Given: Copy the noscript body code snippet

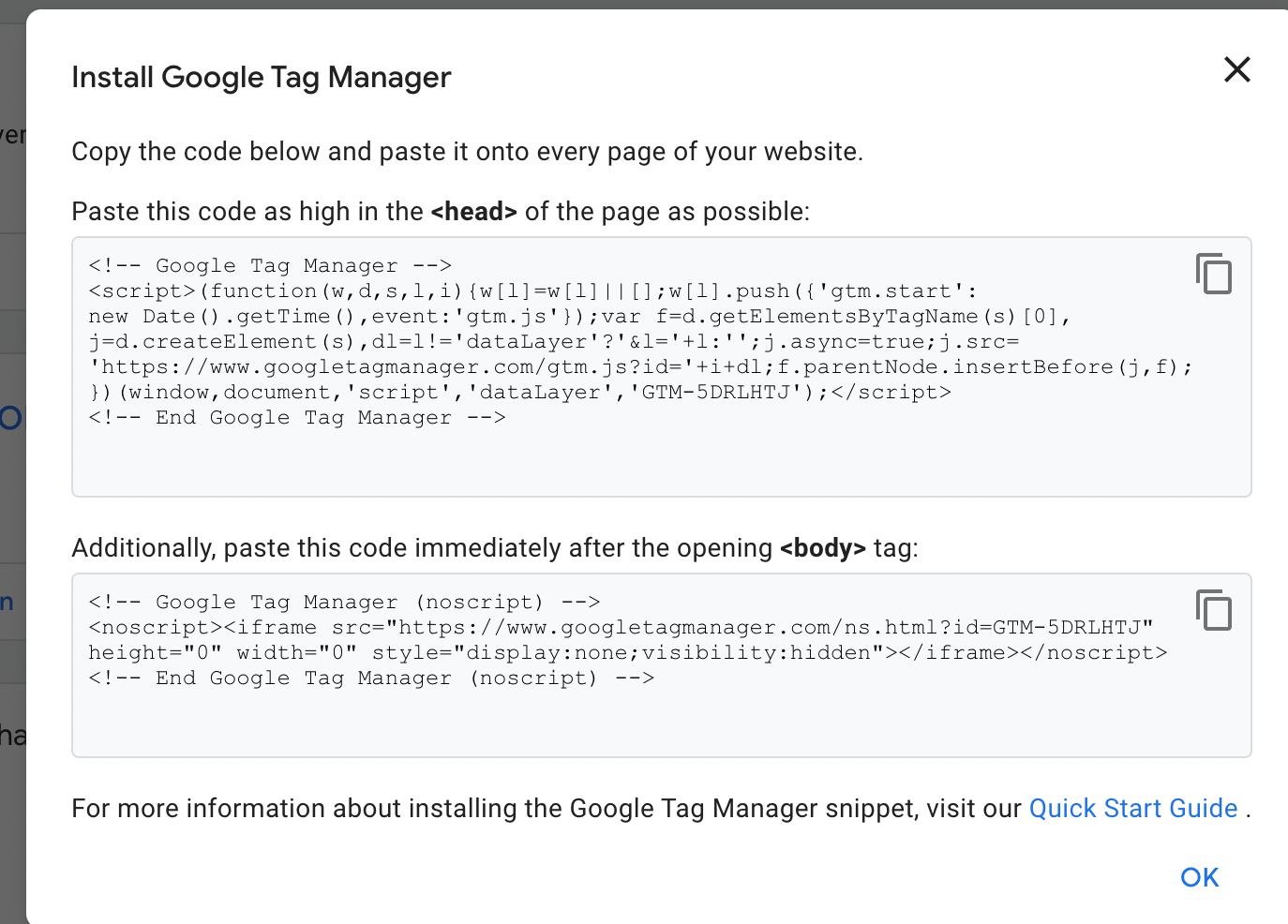Looking at the screenshot, I should pos(1214,610).
